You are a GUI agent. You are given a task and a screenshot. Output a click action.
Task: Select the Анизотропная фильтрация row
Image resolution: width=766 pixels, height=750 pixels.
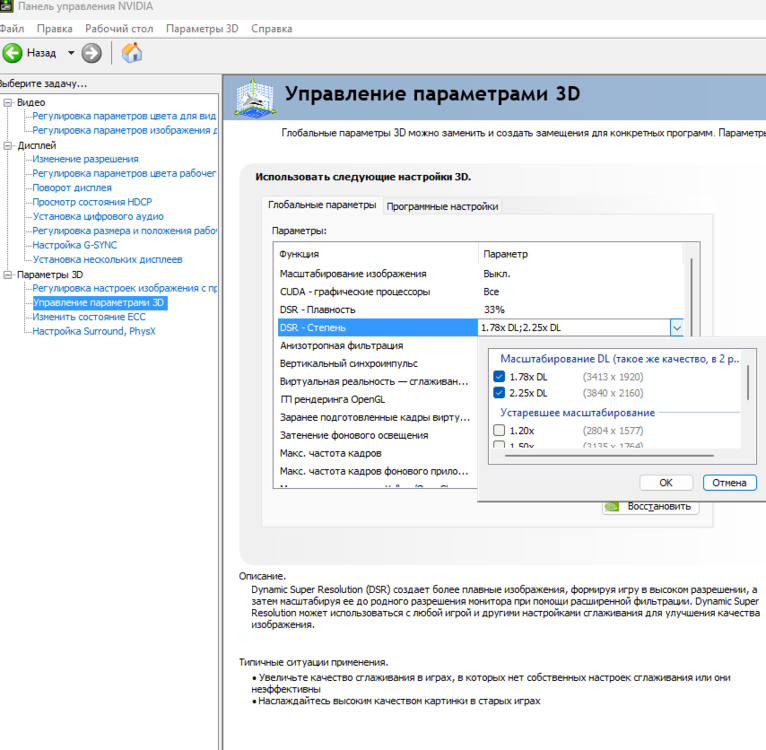click(x=377, y=346)
